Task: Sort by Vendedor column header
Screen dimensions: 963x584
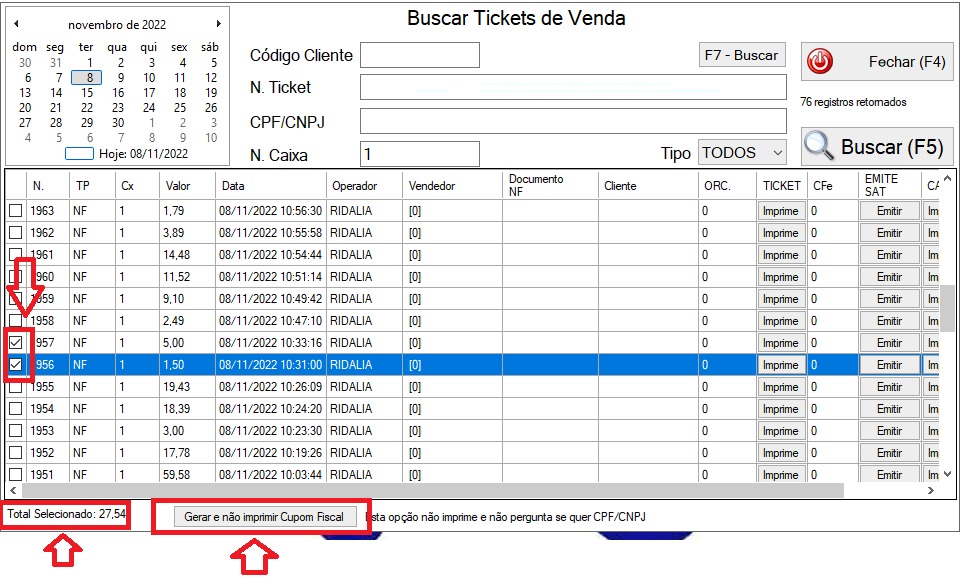Action: tap(452, 185)
